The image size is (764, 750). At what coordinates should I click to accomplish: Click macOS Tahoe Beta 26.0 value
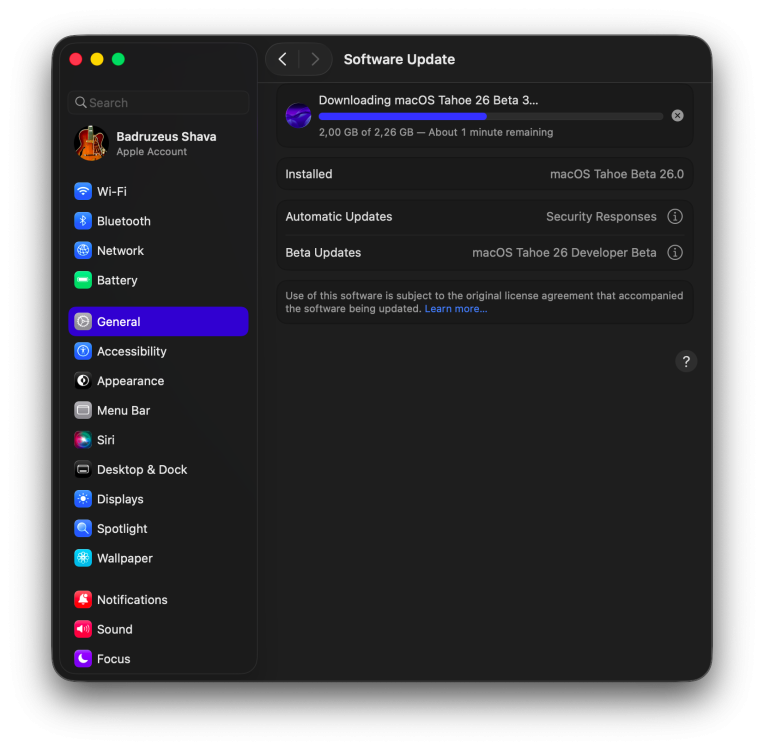(x=617, y=174)
